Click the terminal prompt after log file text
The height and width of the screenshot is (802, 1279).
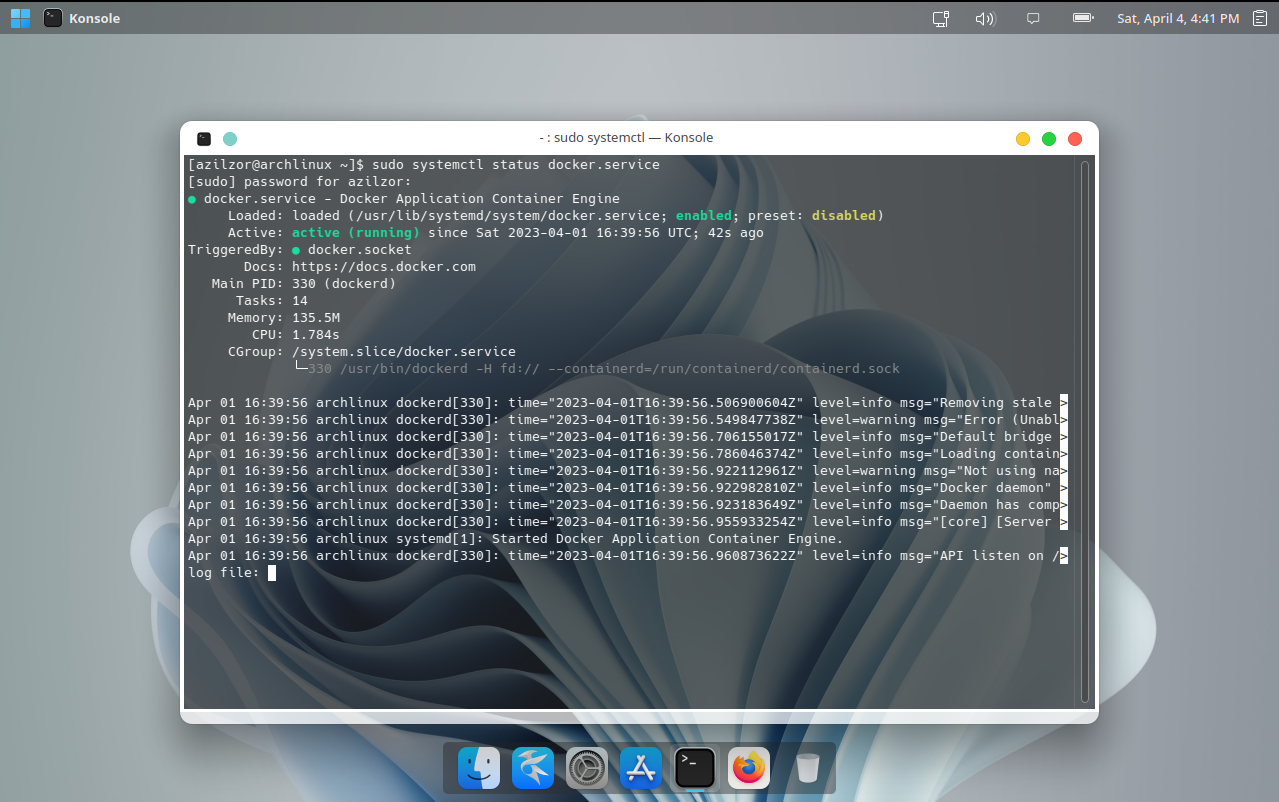[x=270, y=572]
